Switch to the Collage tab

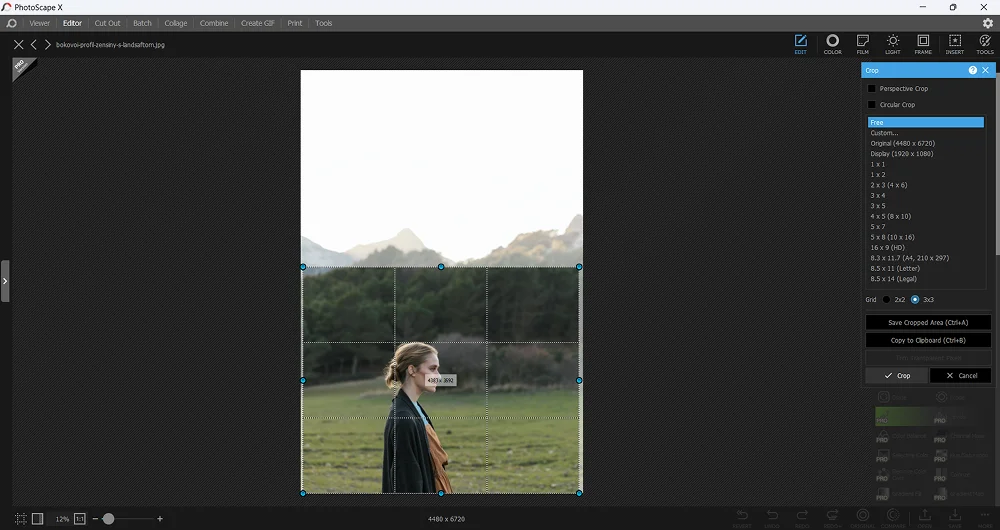[x=175, y=23]
